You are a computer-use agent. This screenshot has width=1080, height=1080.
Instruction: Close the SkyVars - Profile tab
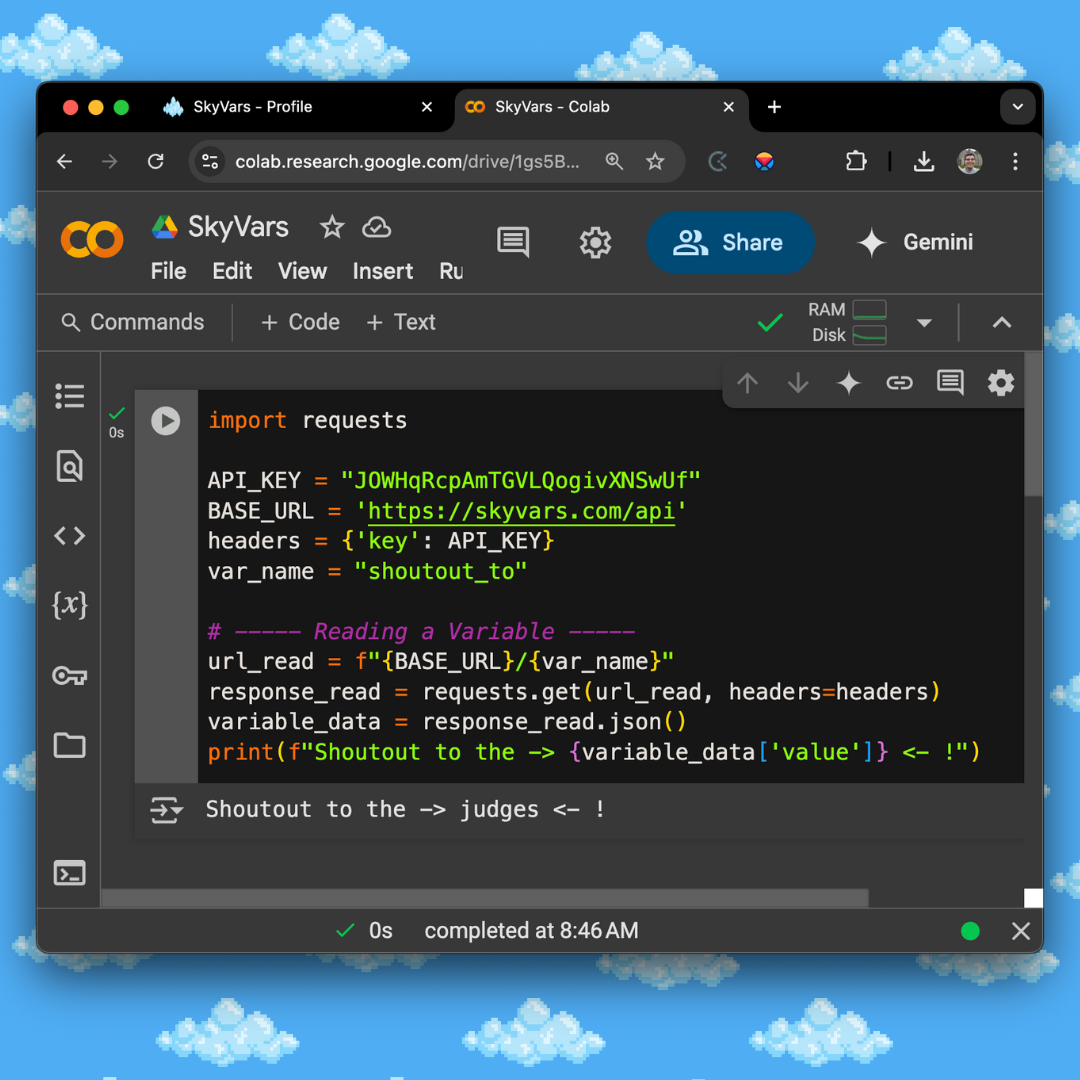point(427,107)
